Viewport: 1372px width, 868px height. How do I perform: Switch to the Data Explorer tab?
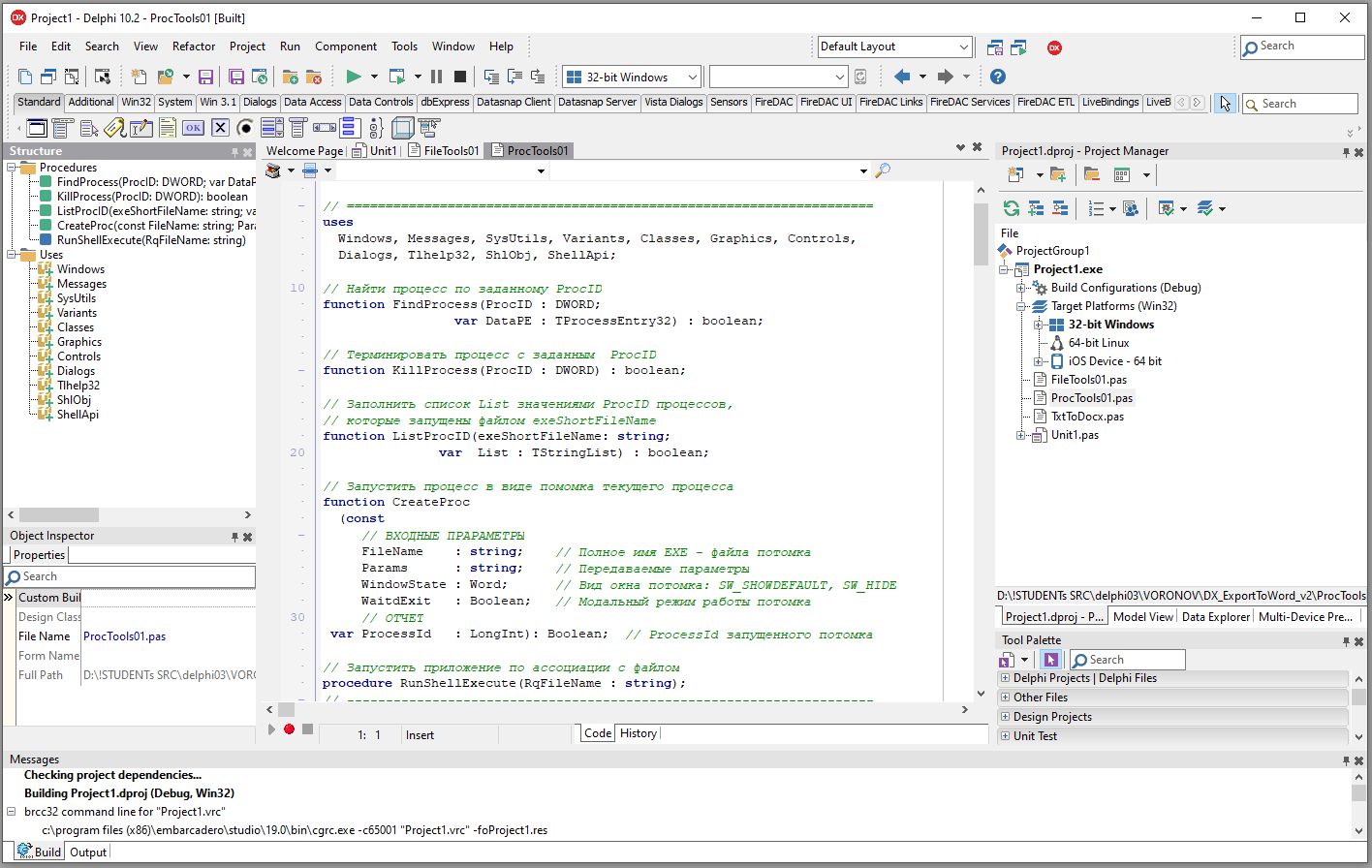point(1216,616)
